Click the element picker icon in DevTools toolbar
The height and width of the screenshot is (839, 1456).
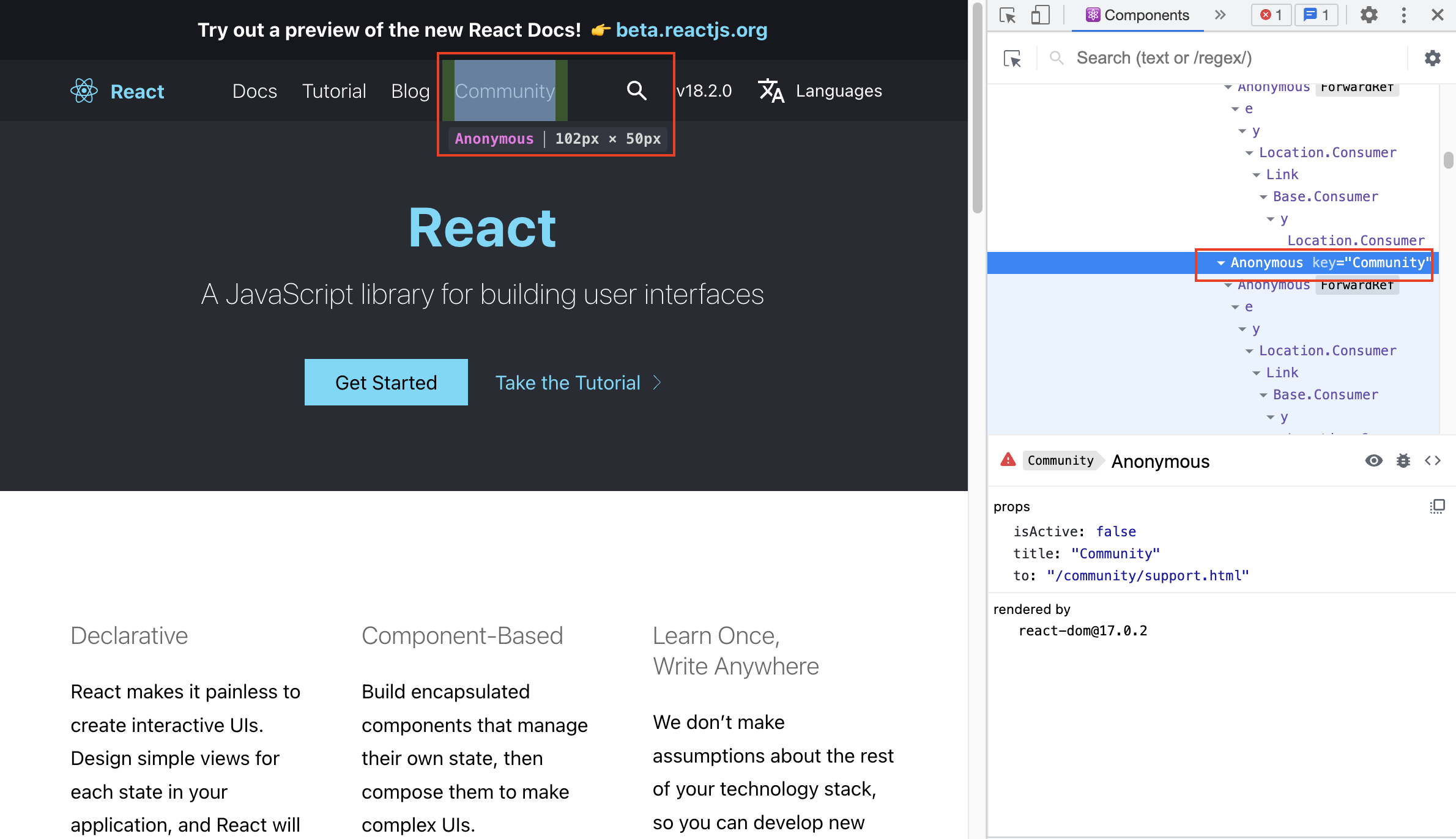tap(1008, 15)
